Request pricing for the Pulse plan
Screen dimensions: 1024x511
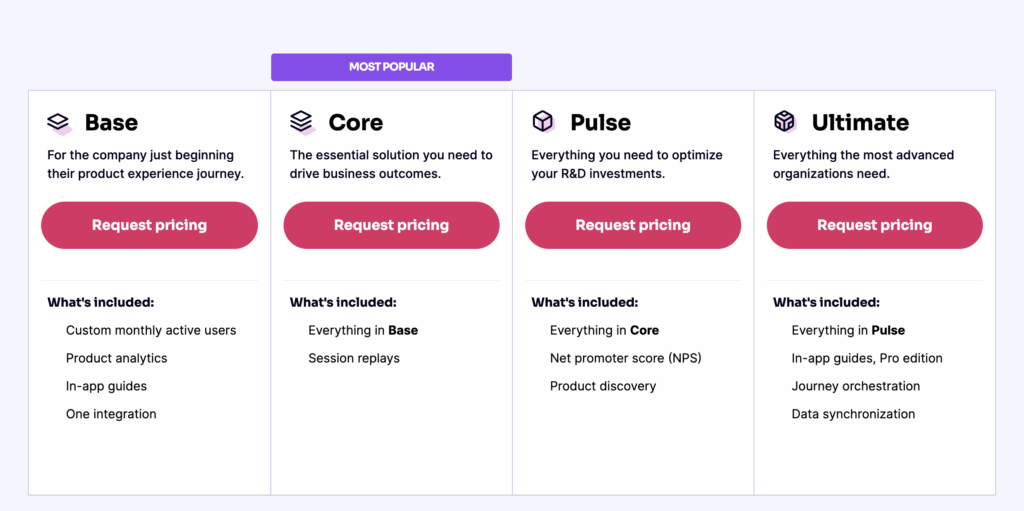[633, 225]
